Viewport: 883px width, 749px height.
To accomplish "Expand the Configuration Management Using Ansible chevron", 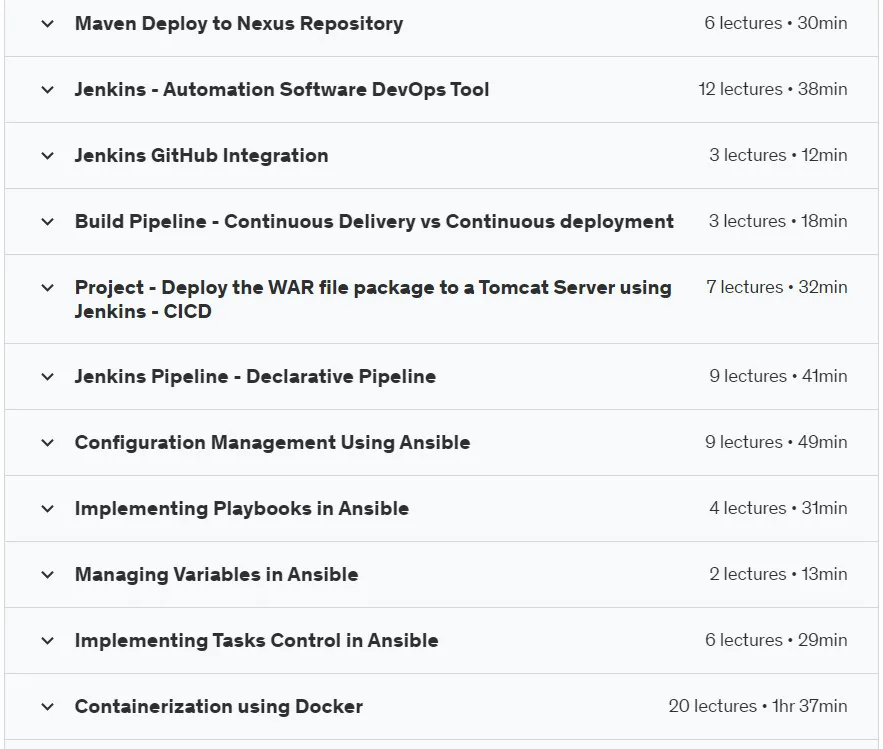I will [x=48, y=443].
